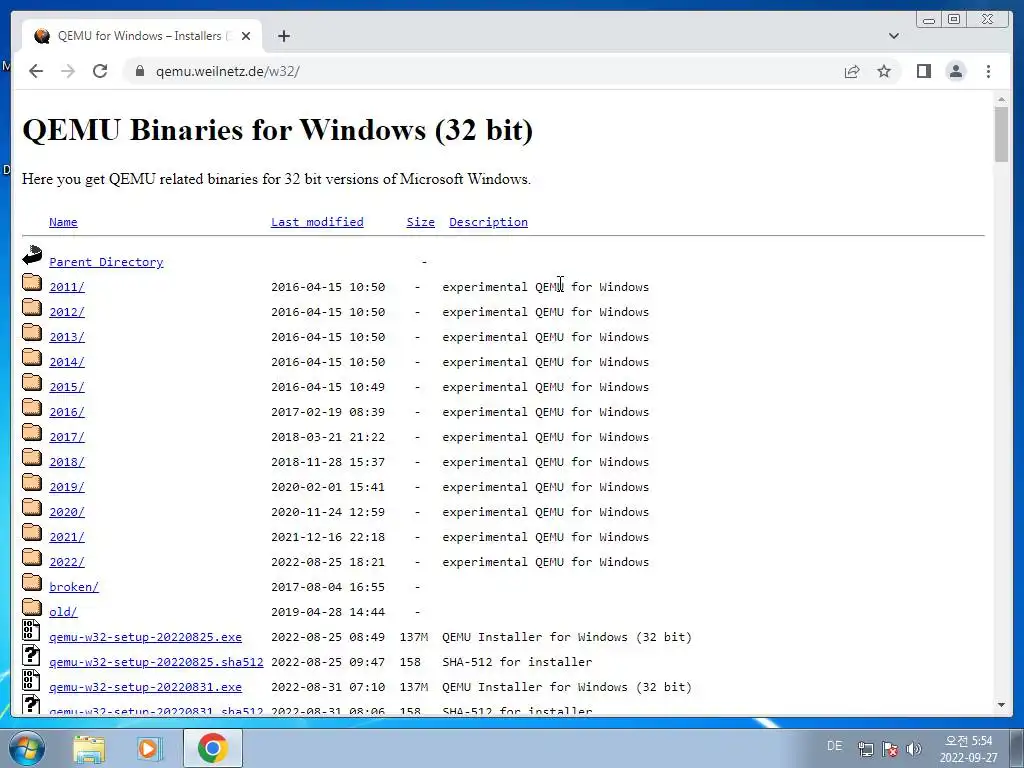Close the QEMU for Windows tab

click(246, 36)
